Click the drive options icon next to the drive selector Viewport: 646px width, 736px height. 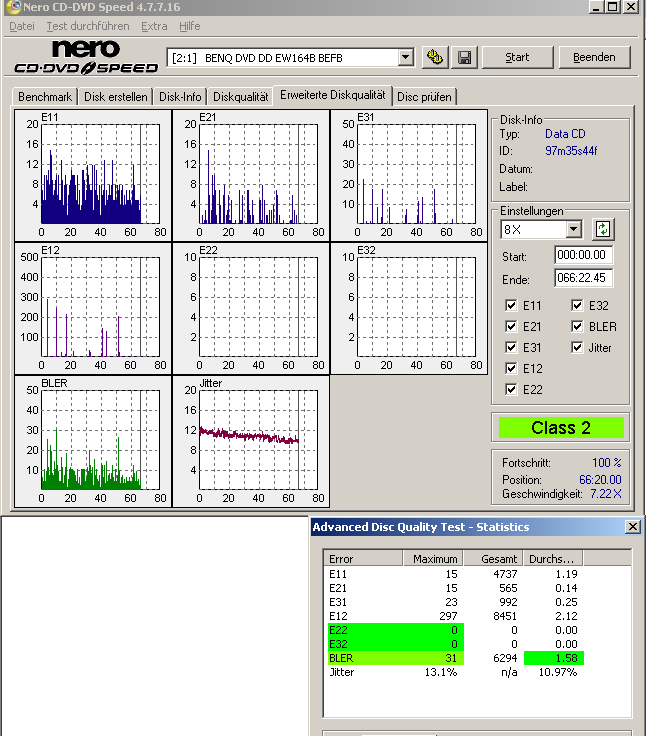[x=434, y=57]
